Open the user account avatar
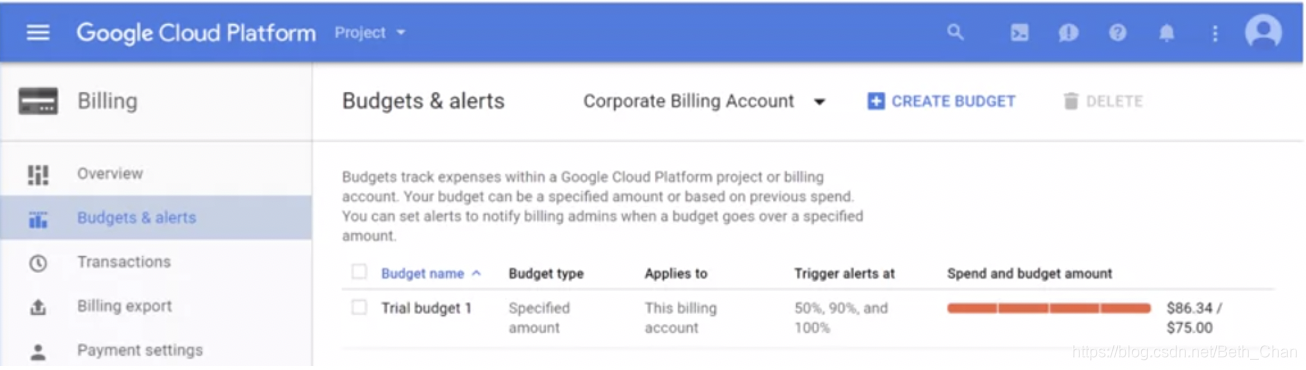Screen dimensions: 1306x370 [x=1263, y=32]
